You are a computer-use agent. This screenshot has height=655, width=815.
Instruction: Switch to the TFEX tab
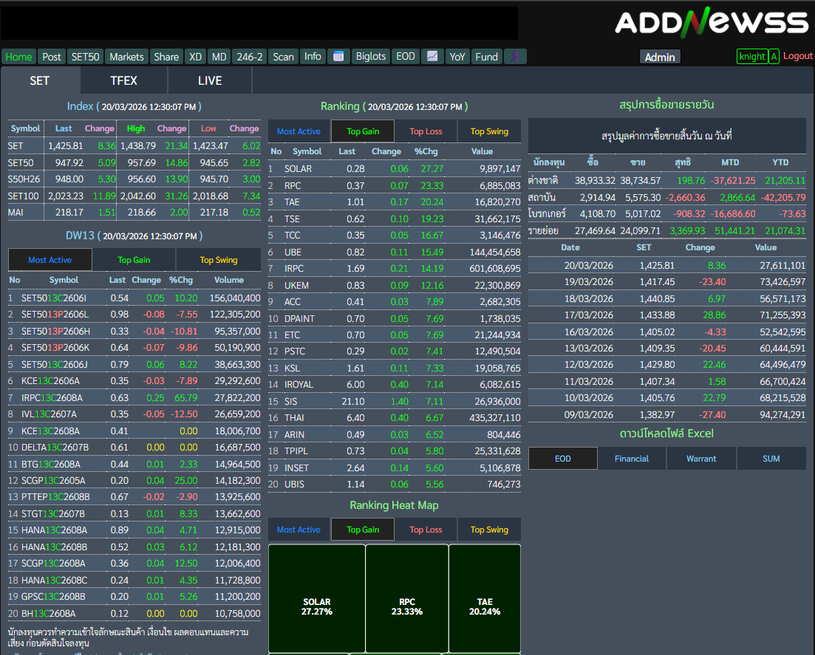point(124,81)
